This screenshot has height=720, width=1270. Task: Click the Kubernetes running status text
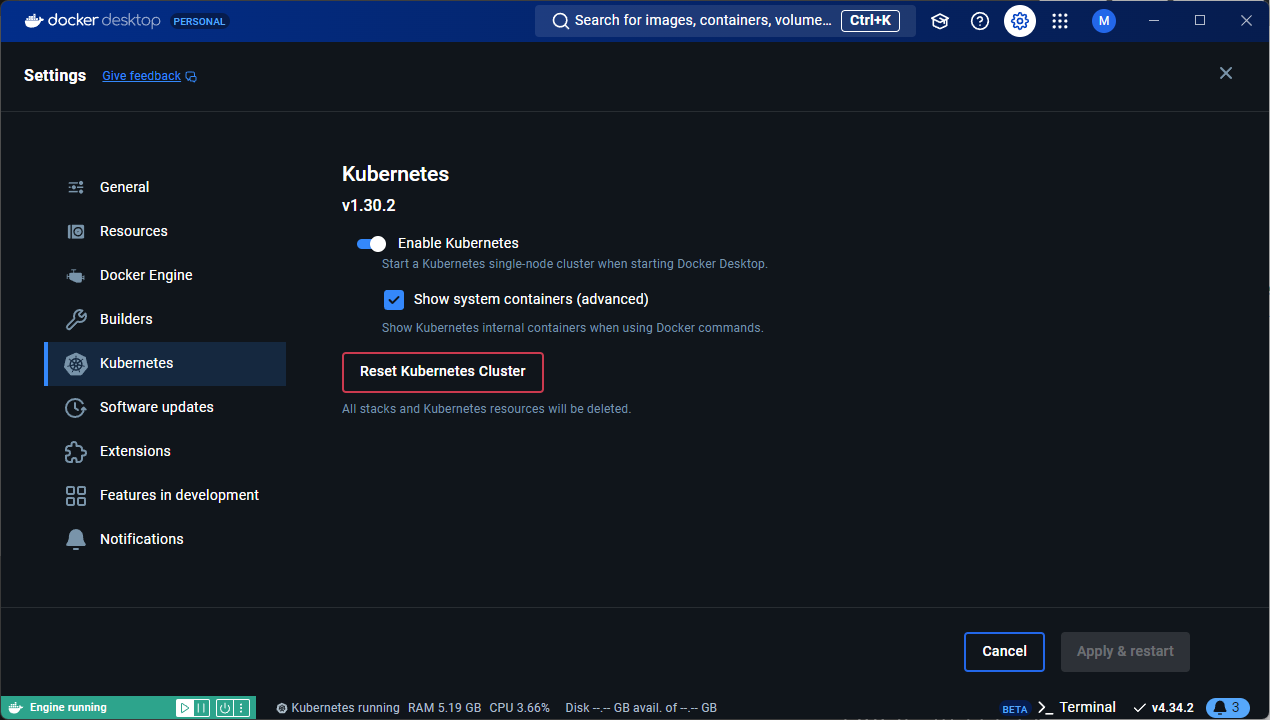point(345,708)
